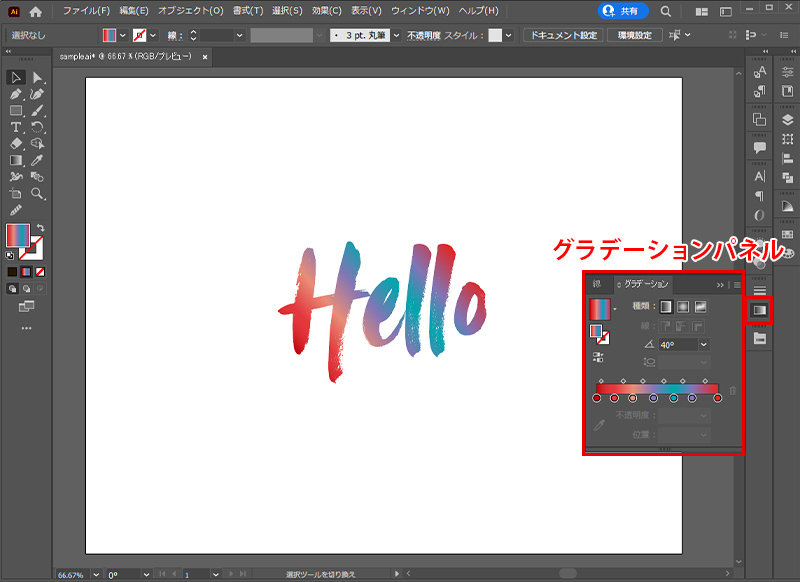This screenshot has width=800, height=582.
Task: Select the linear gradient type
Action: tap(665, 307)
